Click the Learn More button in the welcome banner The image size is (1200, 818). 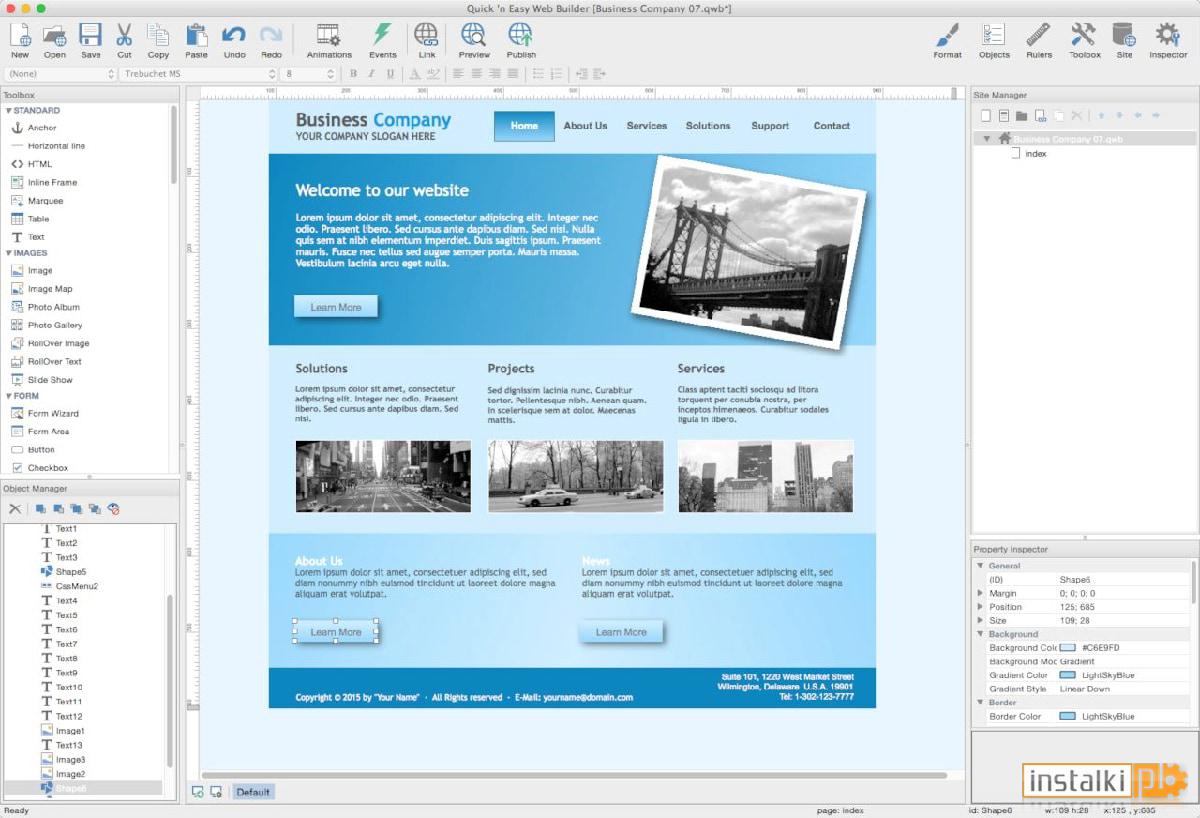tap(336, 307)
